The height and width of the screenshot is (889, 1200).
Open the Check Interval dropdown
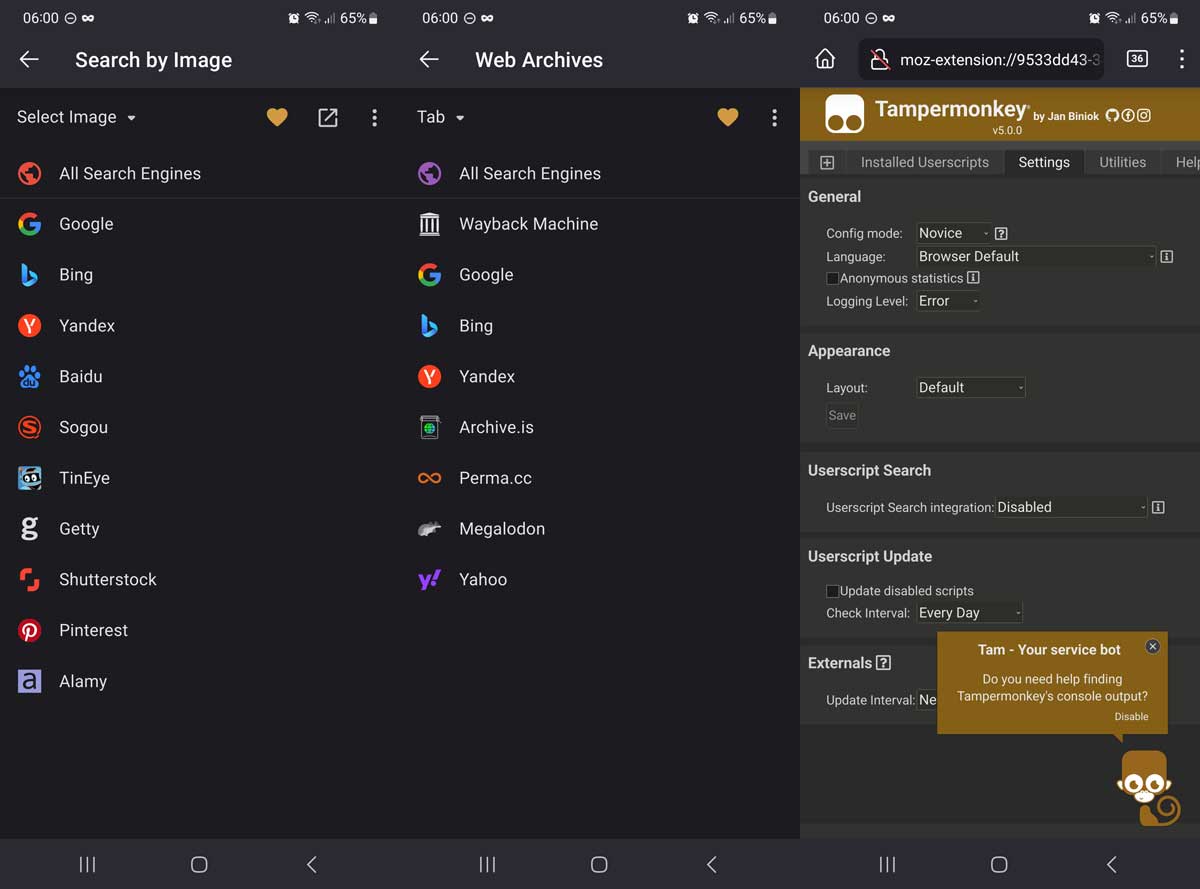coord(970,613)
